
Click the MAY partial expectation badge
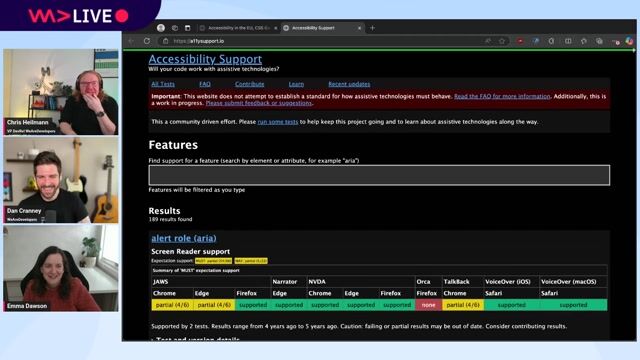(x=251, y=261)
